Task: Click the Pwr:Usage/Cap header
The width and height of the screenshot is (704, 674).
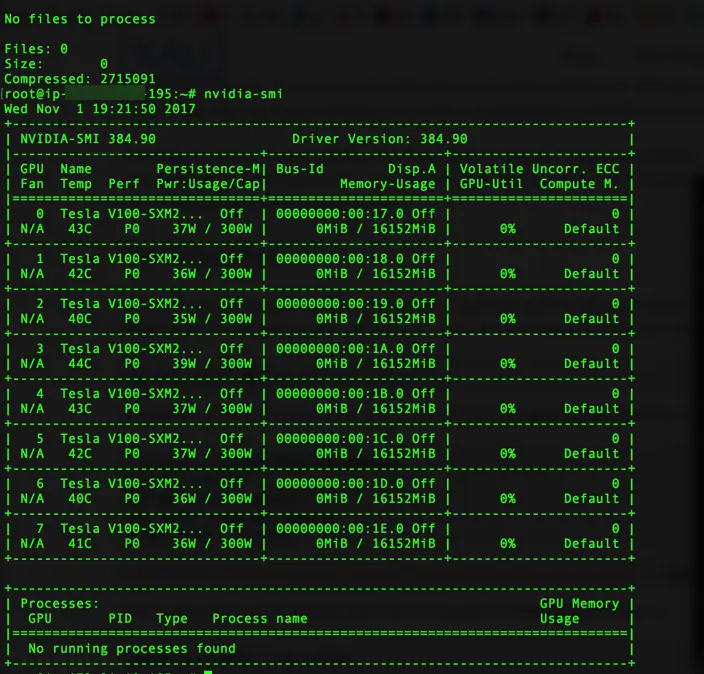Action: pos(208,184)
